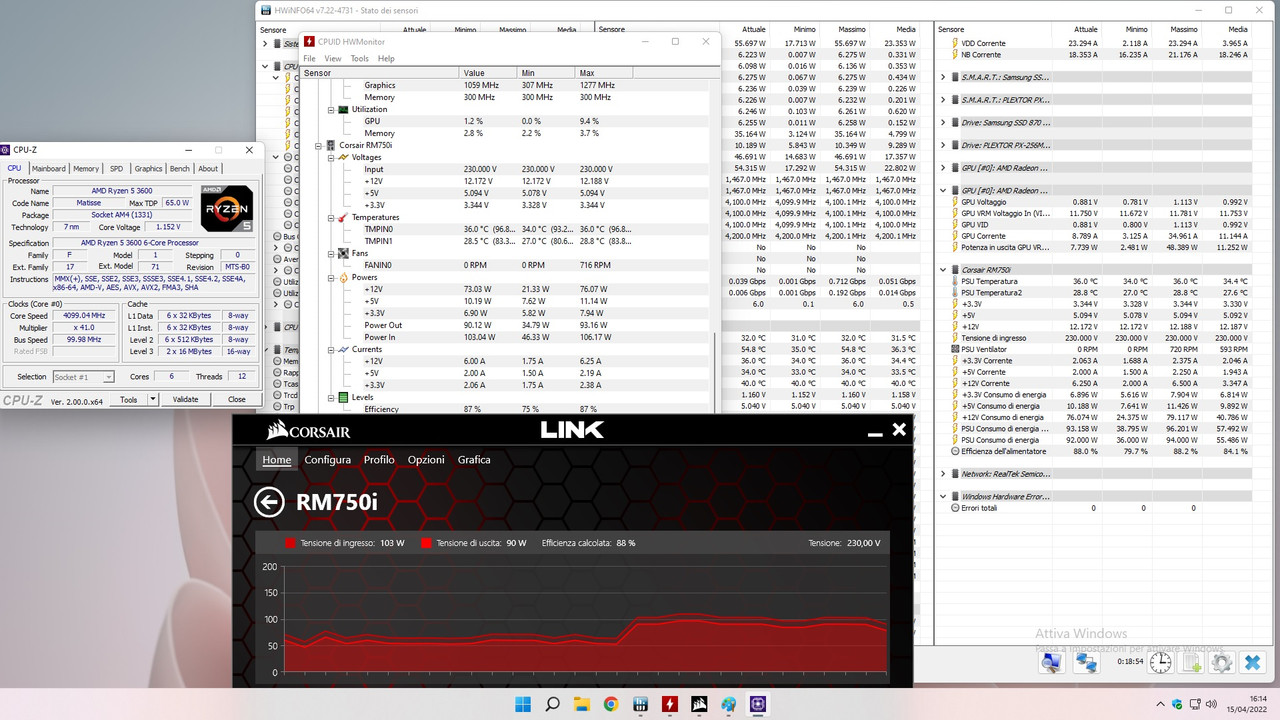The image size is (1280, 720).
Task: Open Opzioni tab in Corsair Link
Action: [x=426, y=460]
